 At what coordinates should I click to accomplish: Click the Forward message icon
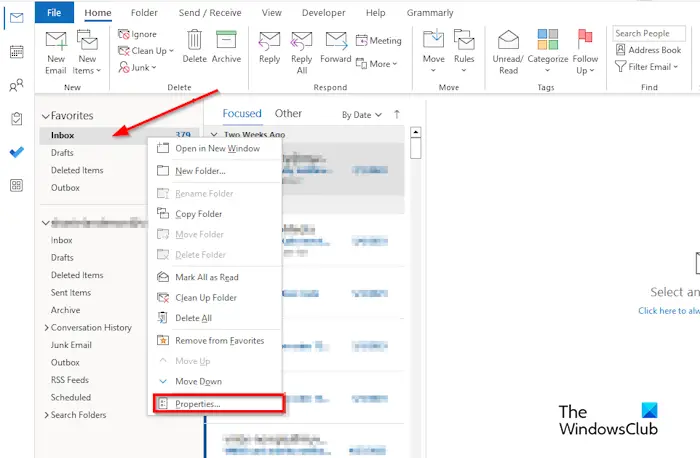coord(336,41)
